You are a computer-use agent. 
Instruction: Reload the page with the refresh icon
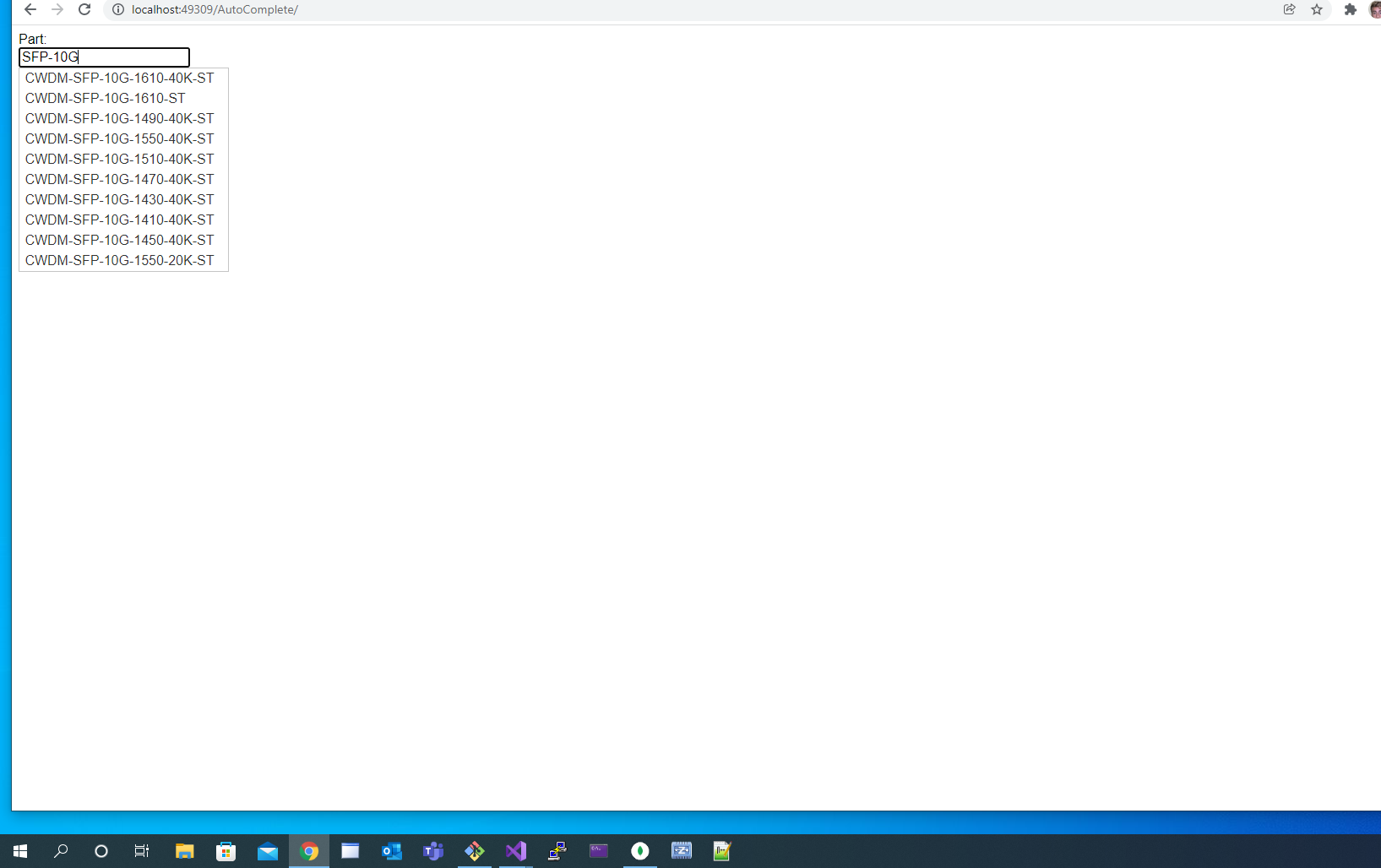84,9
